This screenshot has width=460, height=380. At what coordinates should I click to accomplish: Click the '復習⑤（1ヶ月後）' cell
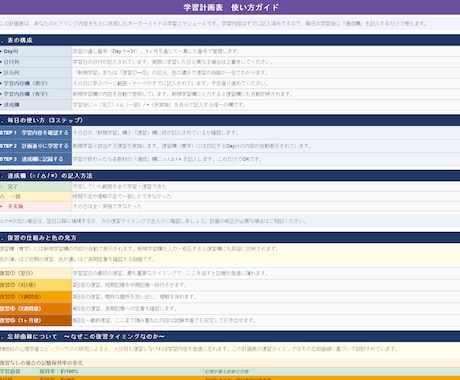[x=36, y=320]
